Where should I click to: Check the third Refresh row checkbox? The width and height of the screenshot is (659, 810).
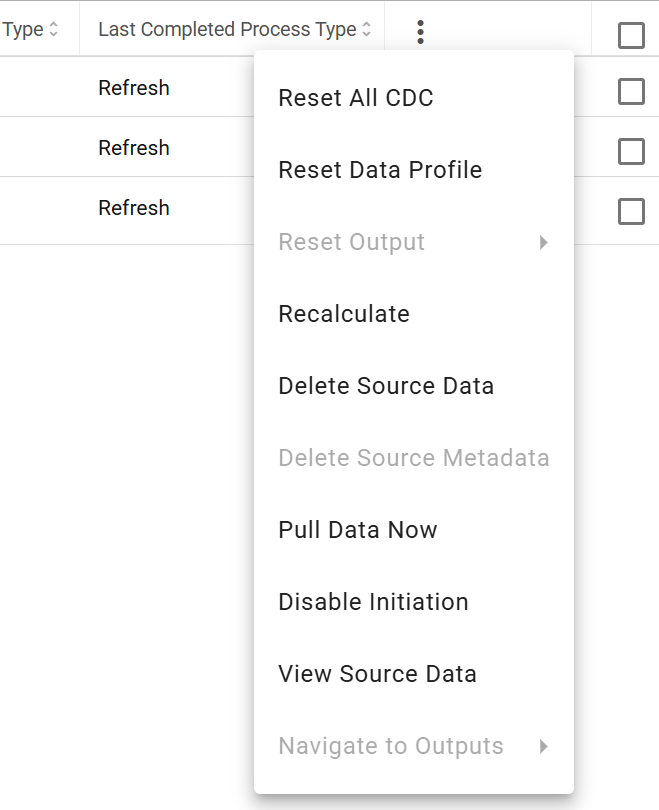tap(631, 211)
